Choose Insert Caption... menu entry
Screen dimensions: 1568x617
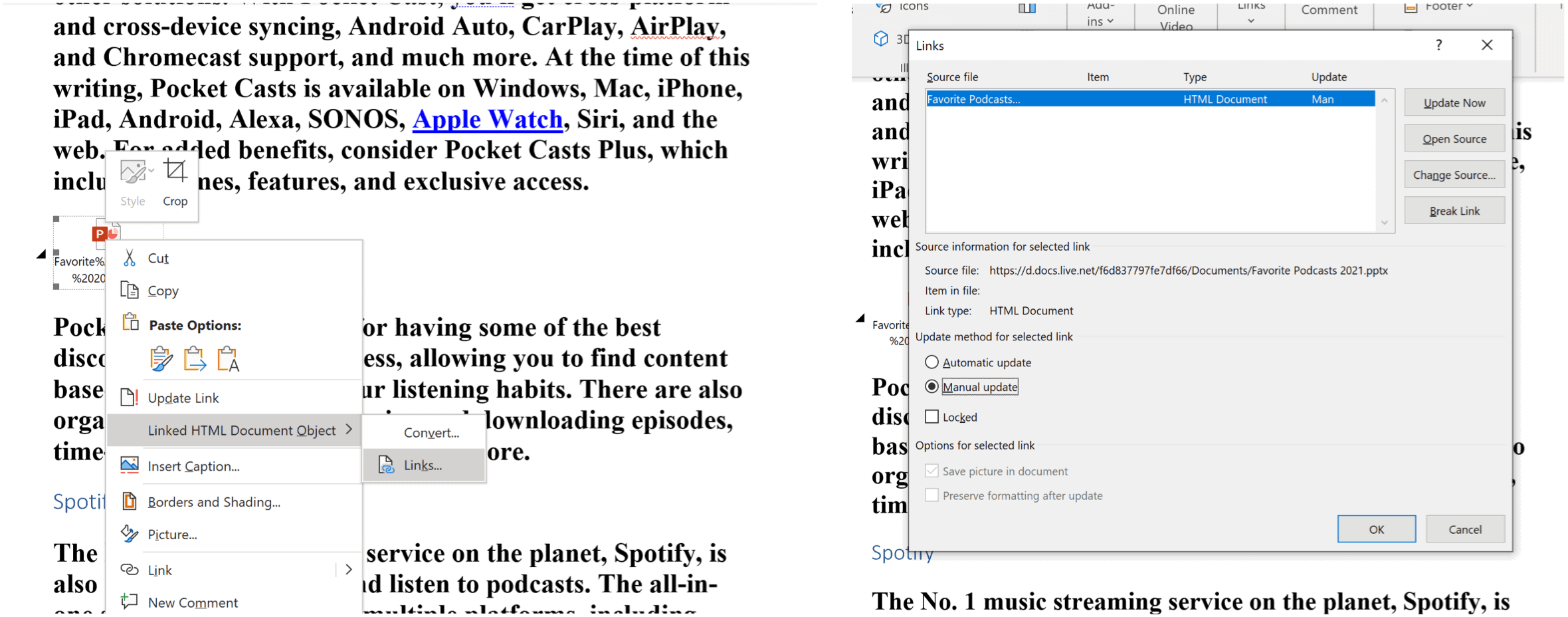tap(193, 466)
